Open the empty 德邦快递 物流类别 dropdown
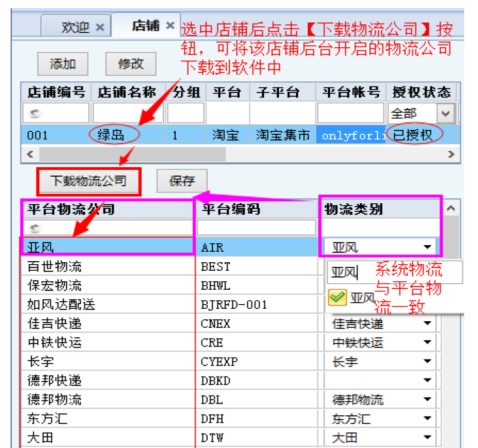Image resolution: width=478 pixels, height=448 pixels. point(427,380)
